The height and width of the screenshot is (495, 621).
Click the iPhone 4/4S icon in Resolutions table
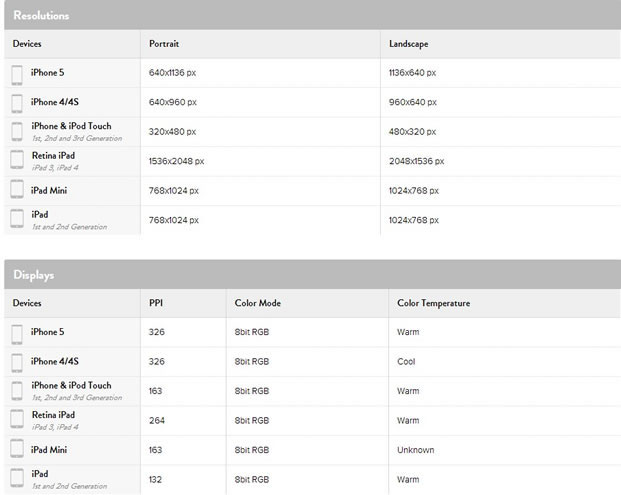click(17, 104)
